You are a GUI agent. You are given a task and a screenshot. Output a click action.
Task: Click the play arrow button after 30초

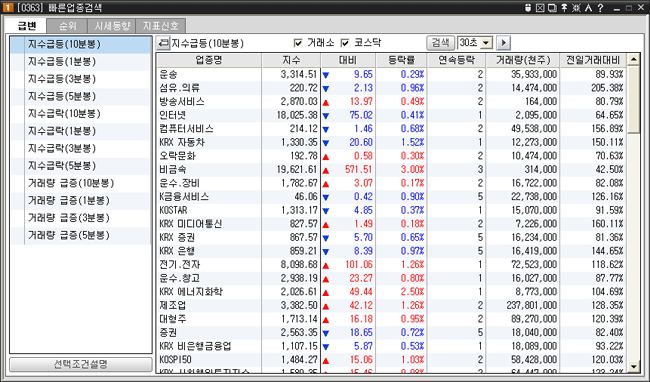[x=503, y=43]
